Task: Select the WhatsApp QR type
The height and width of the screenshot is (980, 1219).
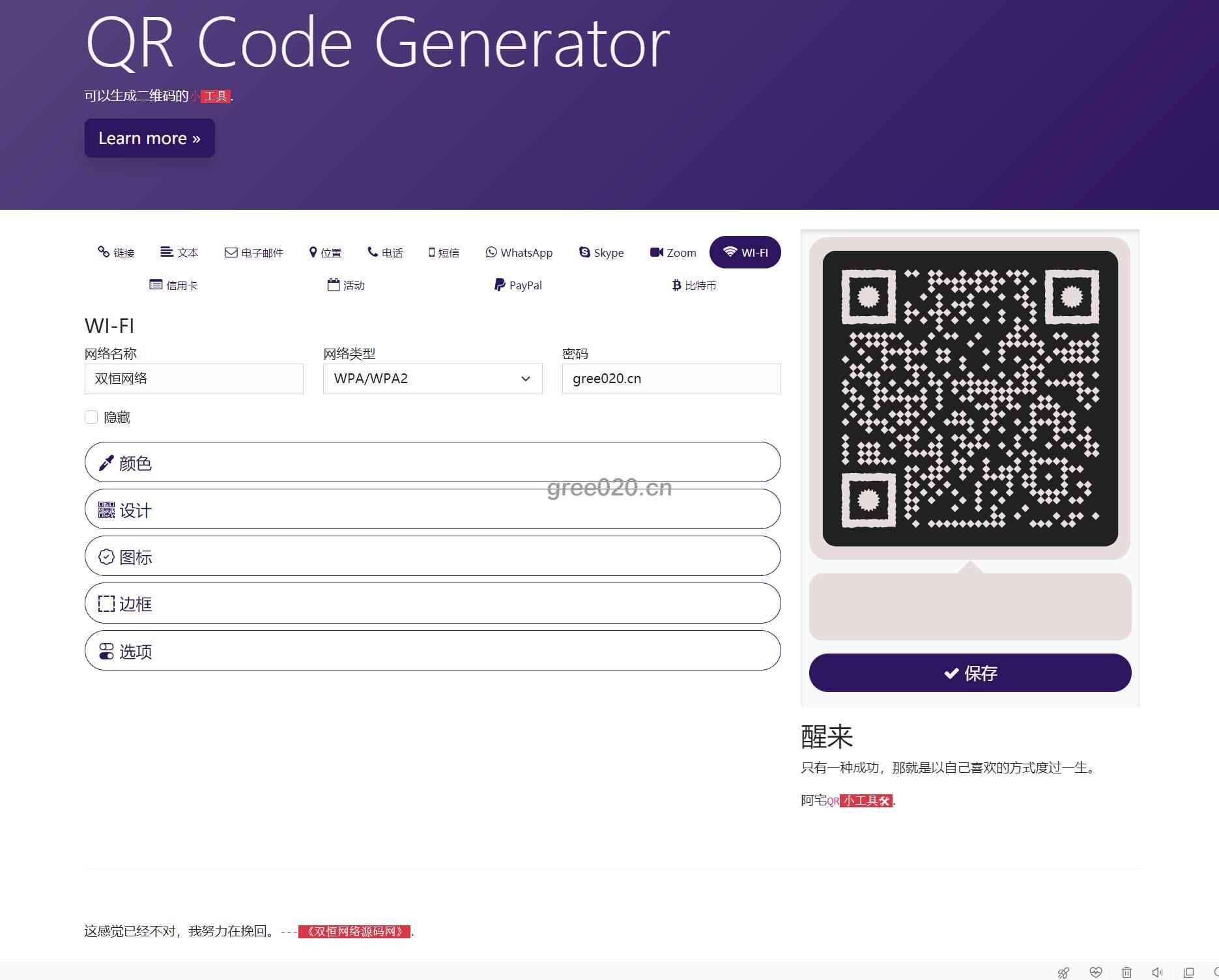Action: (519, 253)
